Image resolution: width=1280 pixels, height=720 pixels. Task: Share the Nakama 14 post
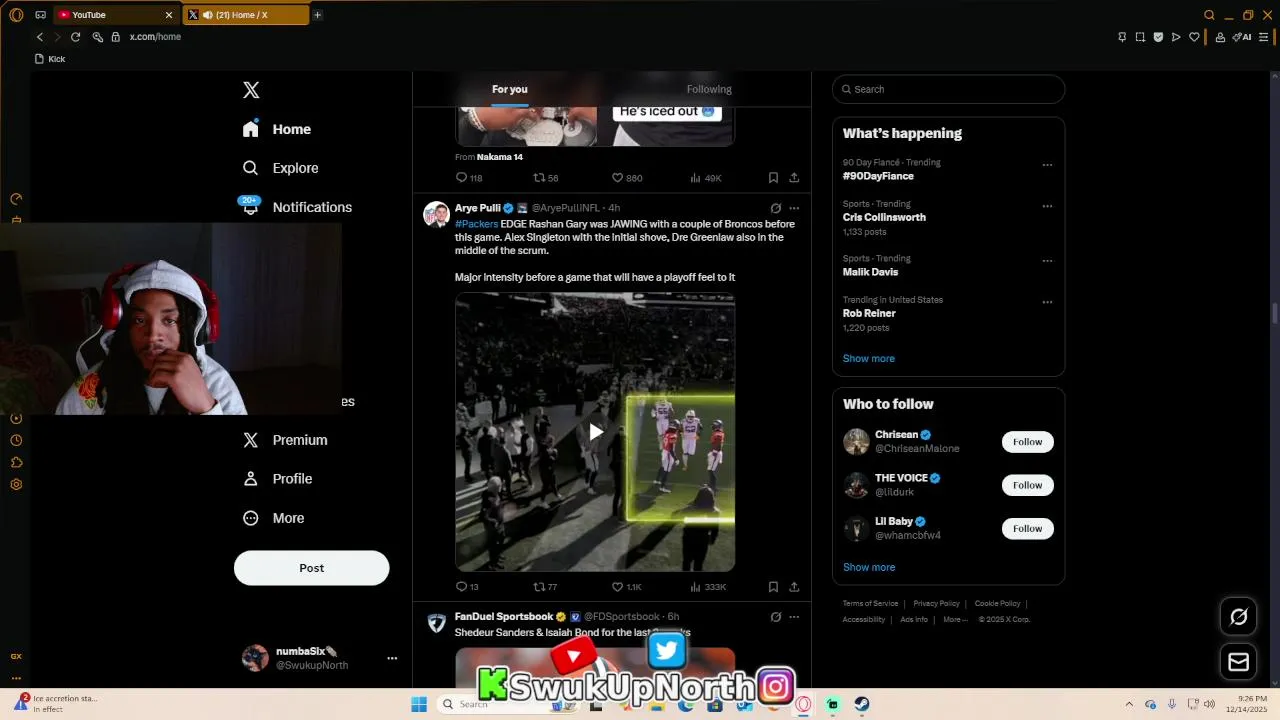coord(794,178)
